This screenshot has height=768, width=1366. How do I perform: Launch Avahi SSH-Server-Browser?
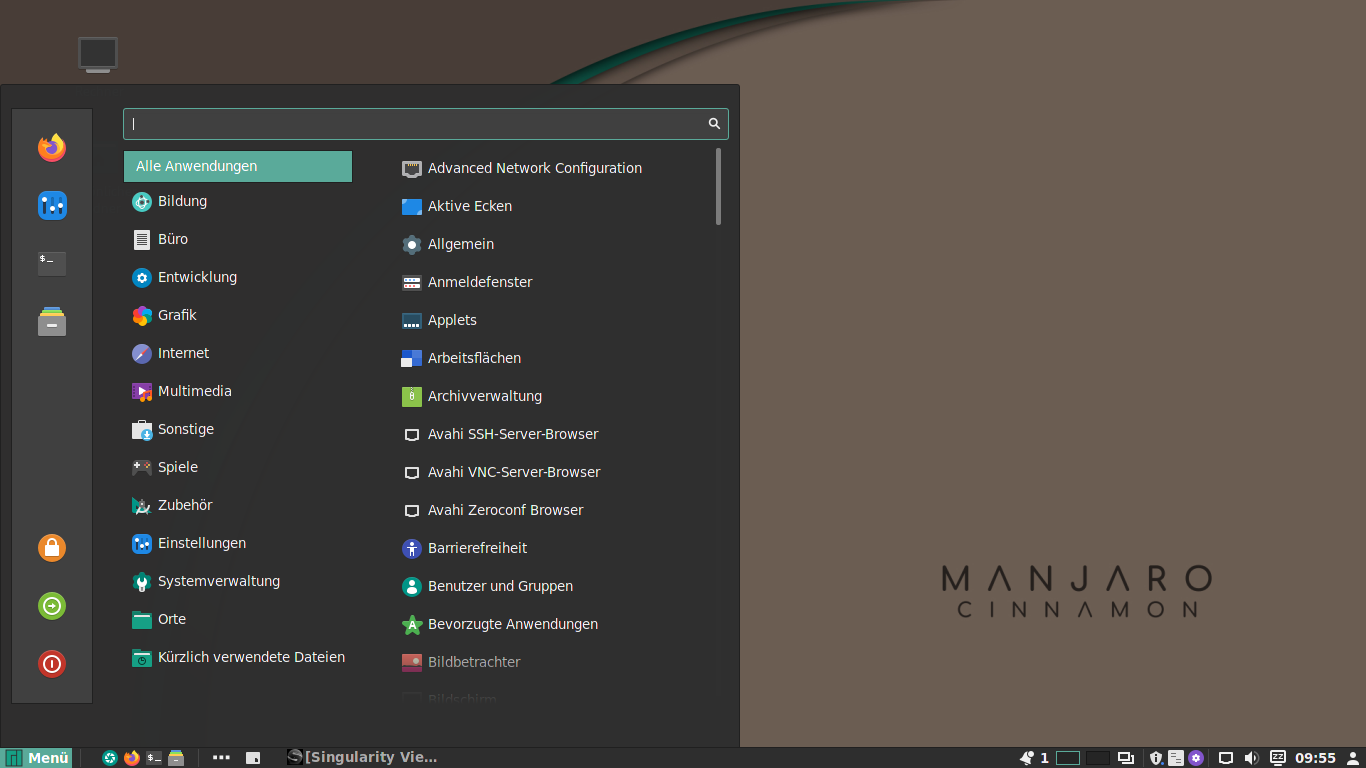(x=552, y=434)
